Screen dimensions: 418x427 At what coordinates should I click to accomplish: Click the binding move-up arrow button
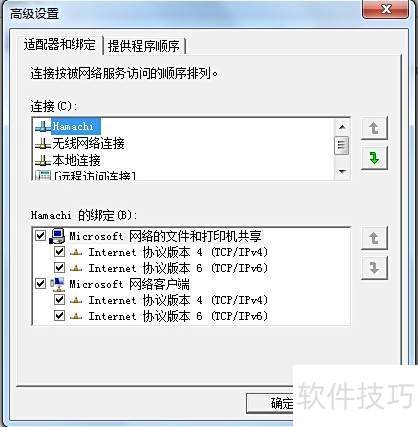(374, 238)
